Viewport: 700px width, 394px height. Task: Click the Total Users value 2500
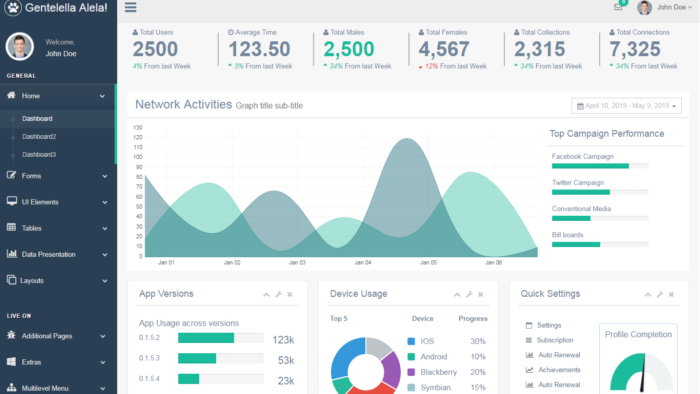click(x=155, y=49)
